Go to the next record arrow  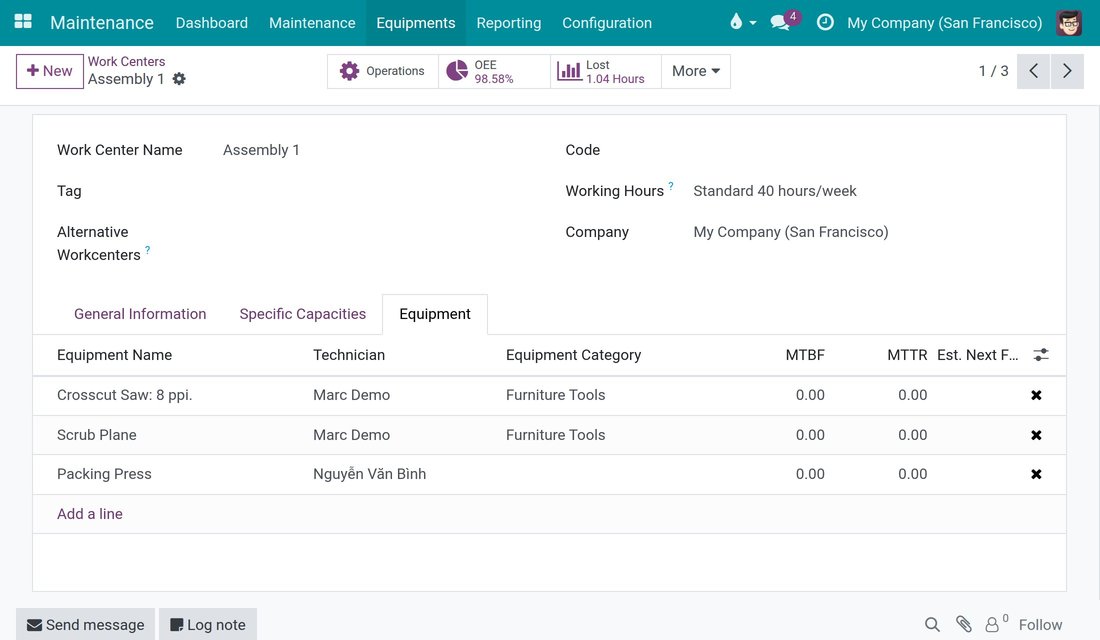1067,71
